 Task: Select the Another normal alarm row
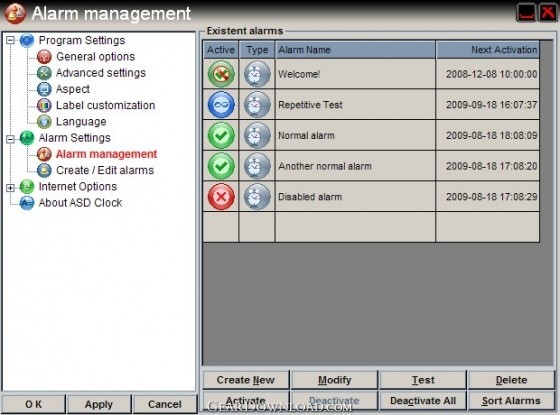pyautogui.click(x=371, y=166)
